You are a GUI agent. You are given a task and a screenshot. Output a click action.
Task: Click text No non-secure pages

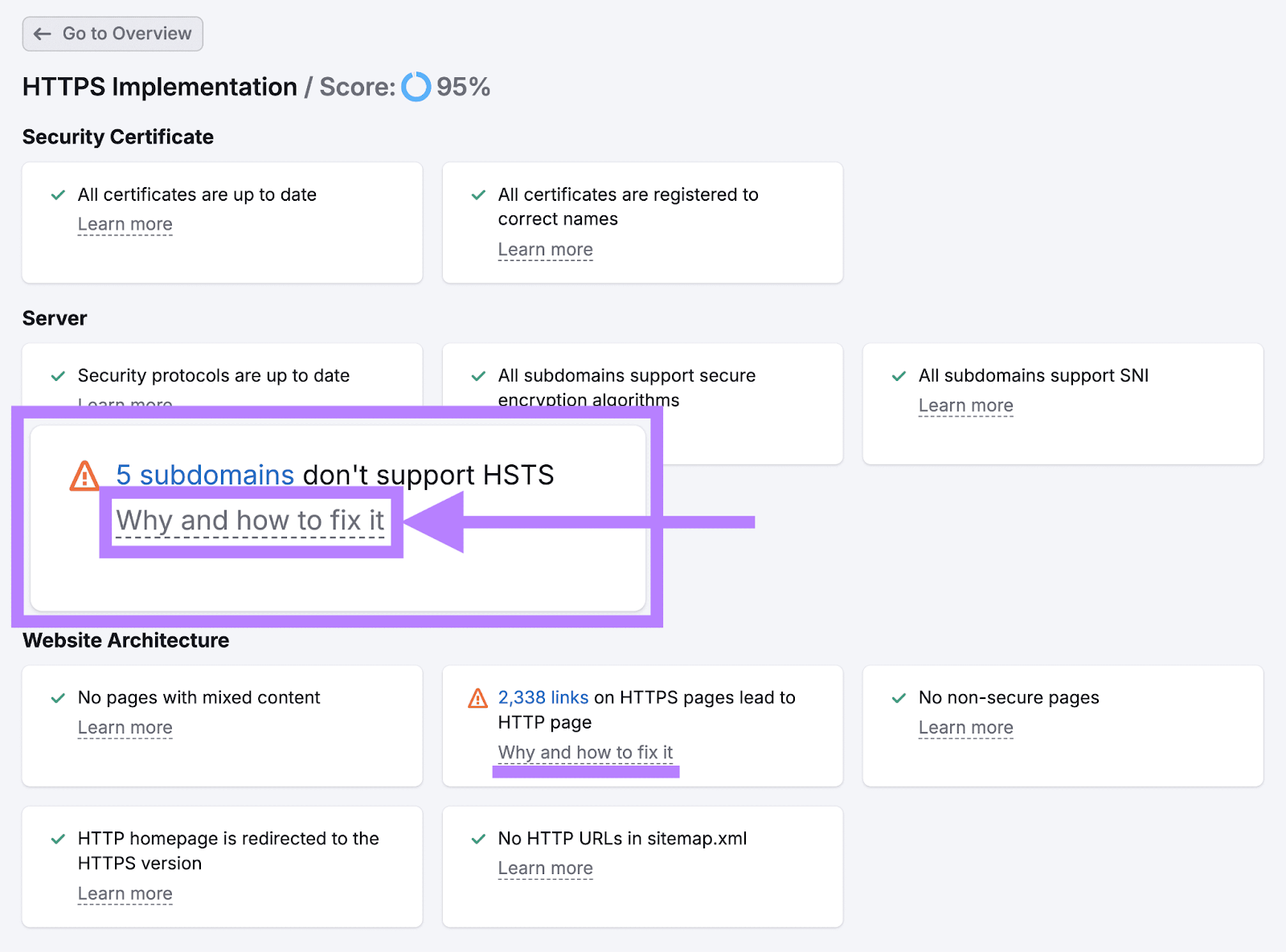point(1009,697)
